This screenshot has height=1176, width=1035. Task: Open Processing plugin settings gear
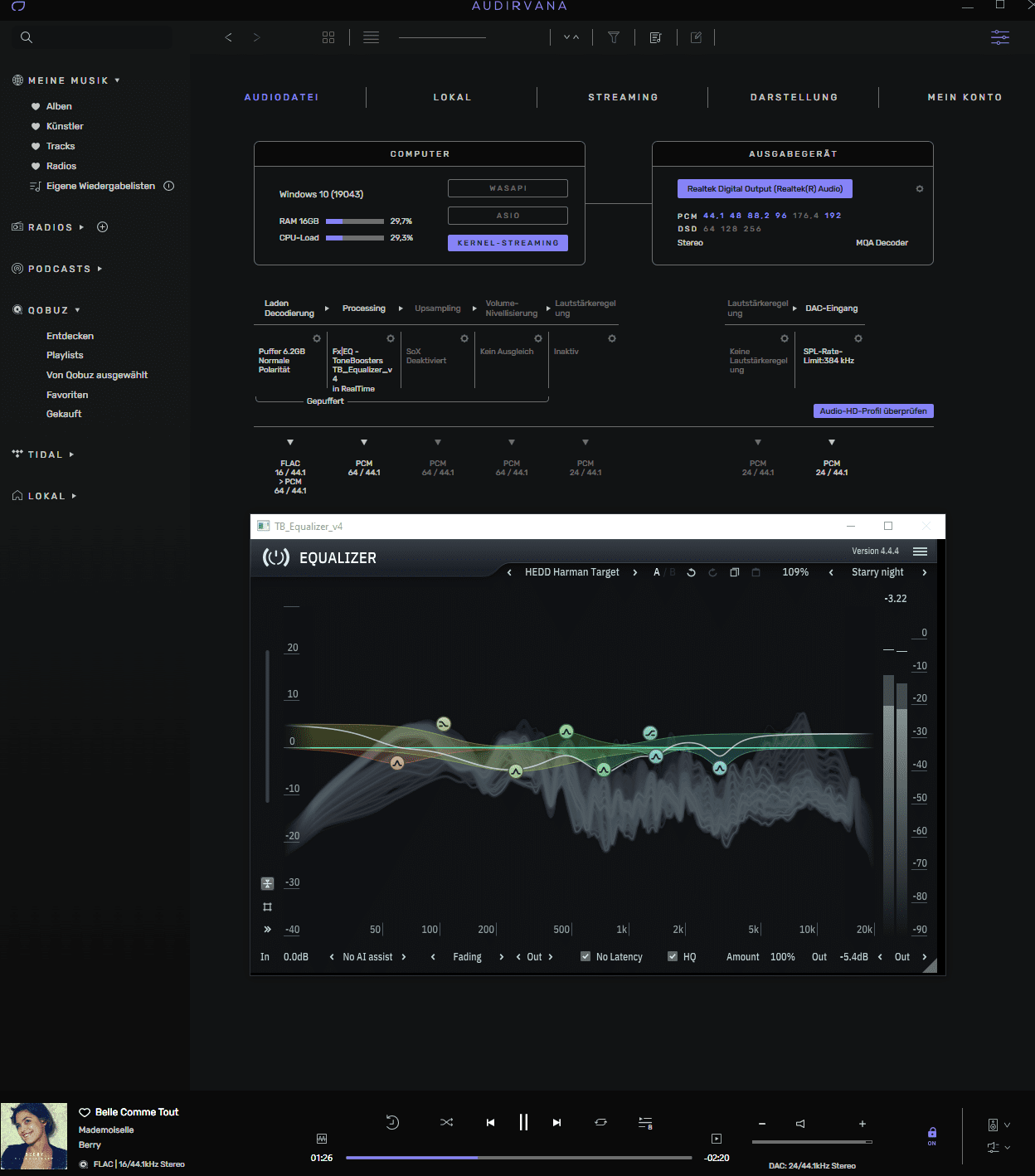coord(391,338)
